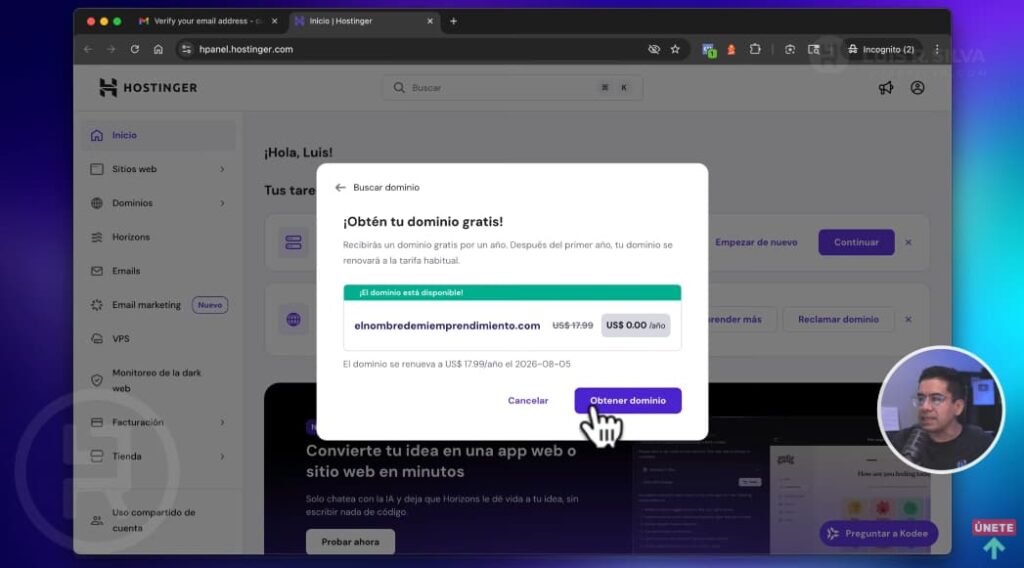The image size is (1024, 568).
Task: Reload the page
Action: (135, 49)
